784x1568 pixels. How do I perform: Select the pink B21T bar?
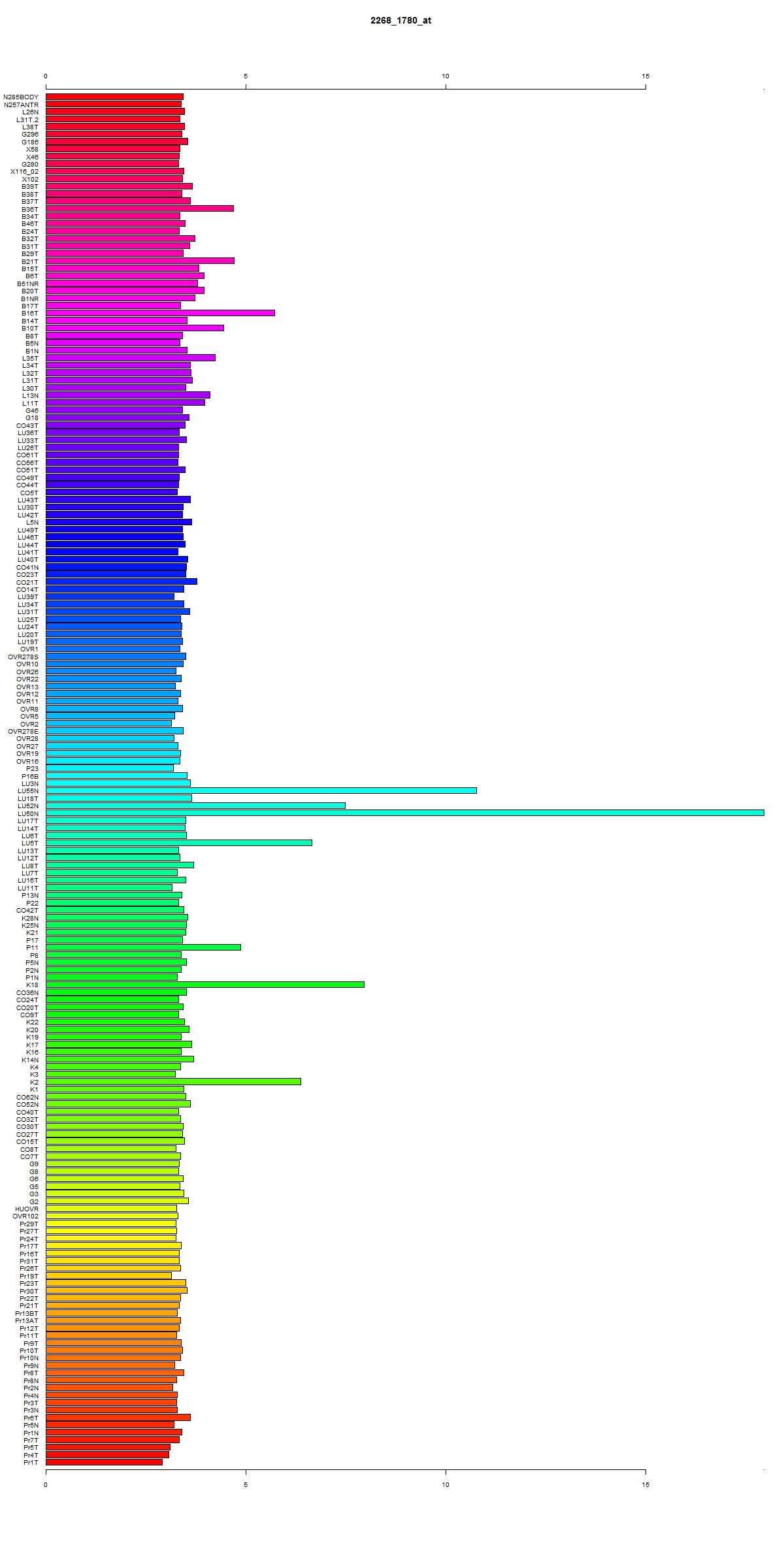point(140,261)
